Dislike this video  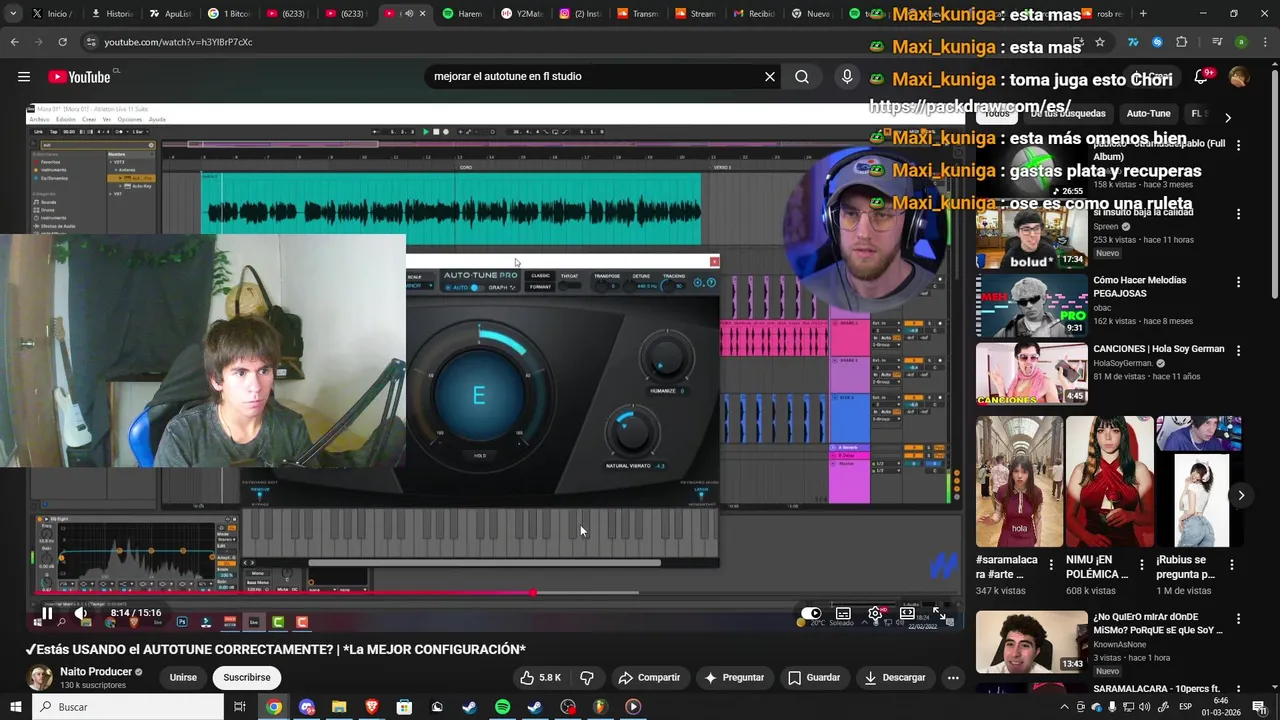coord(587,677)
